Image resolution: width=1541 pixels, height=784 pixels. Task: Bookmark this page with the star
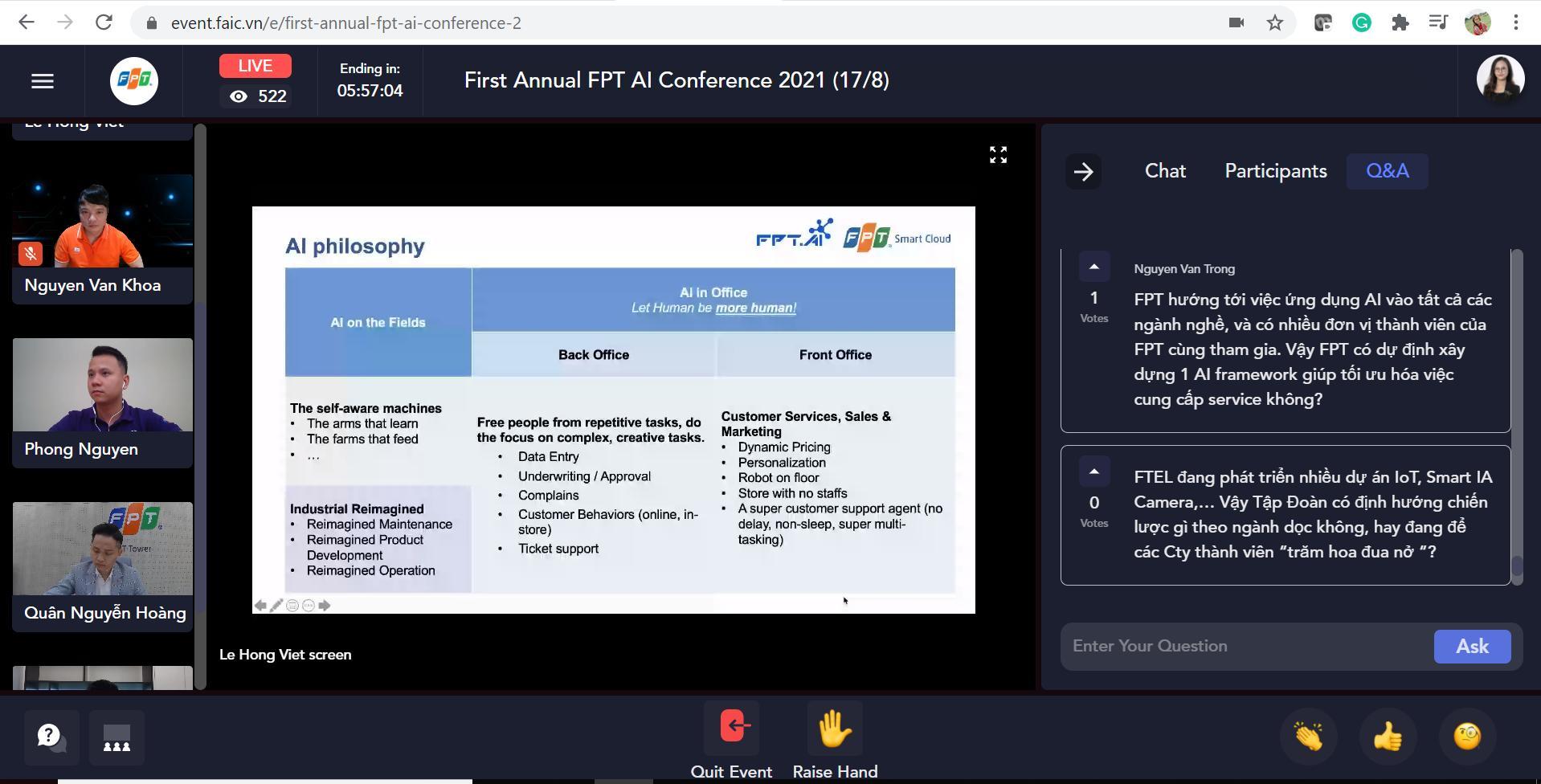[1275, 22]
